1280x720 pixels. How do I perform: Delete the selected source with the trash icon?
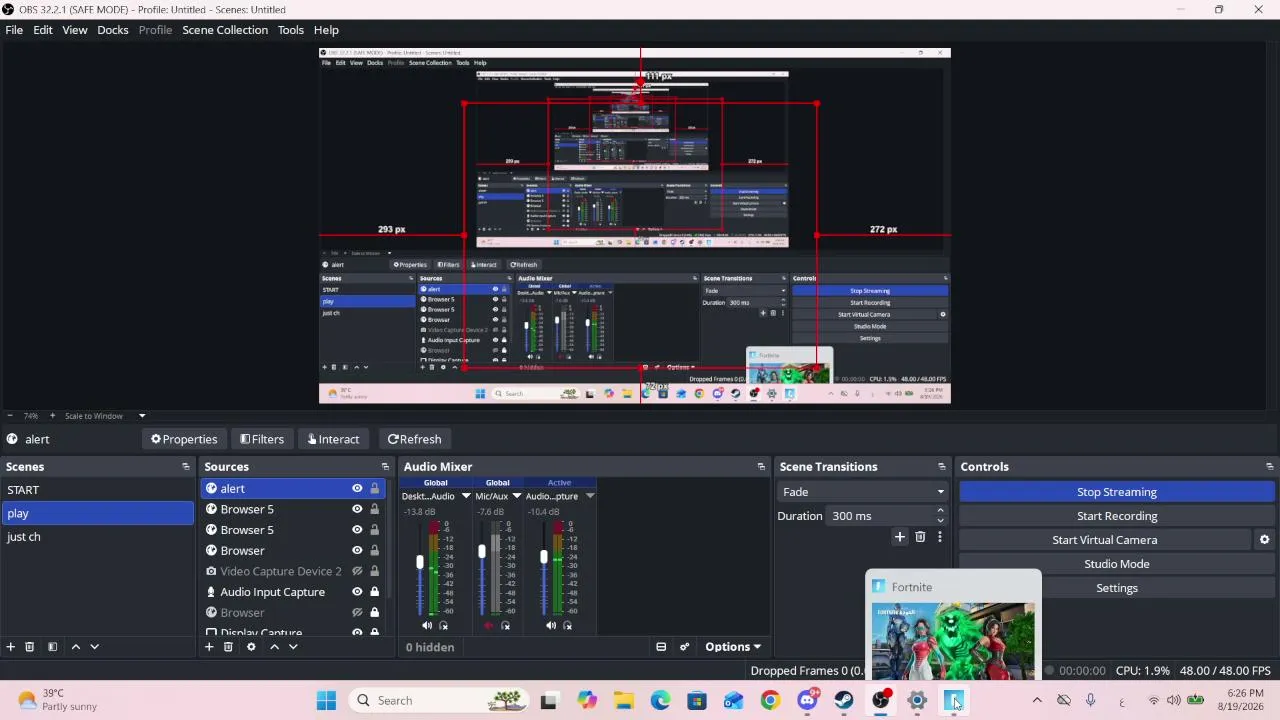pos(228,647)
